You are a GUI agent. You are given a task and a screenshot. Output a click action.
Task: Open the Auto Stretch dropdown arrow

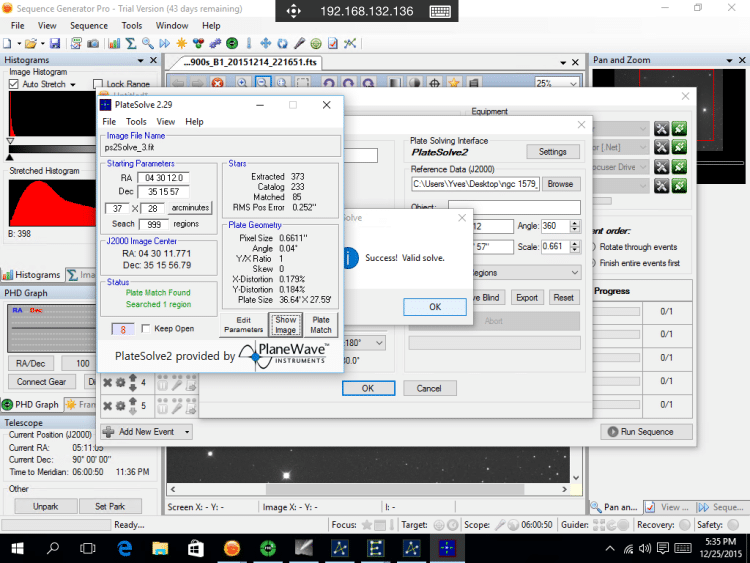pyautogui.click(x=73, y=85)
